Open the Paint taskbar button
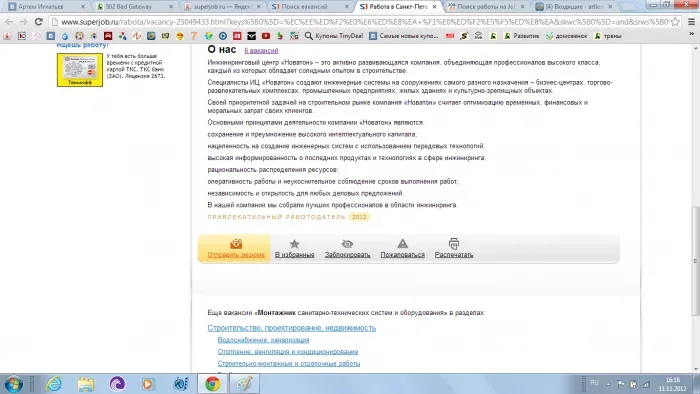Image resolution: width=700 pixels, height=394 pixels. [244, 384]
